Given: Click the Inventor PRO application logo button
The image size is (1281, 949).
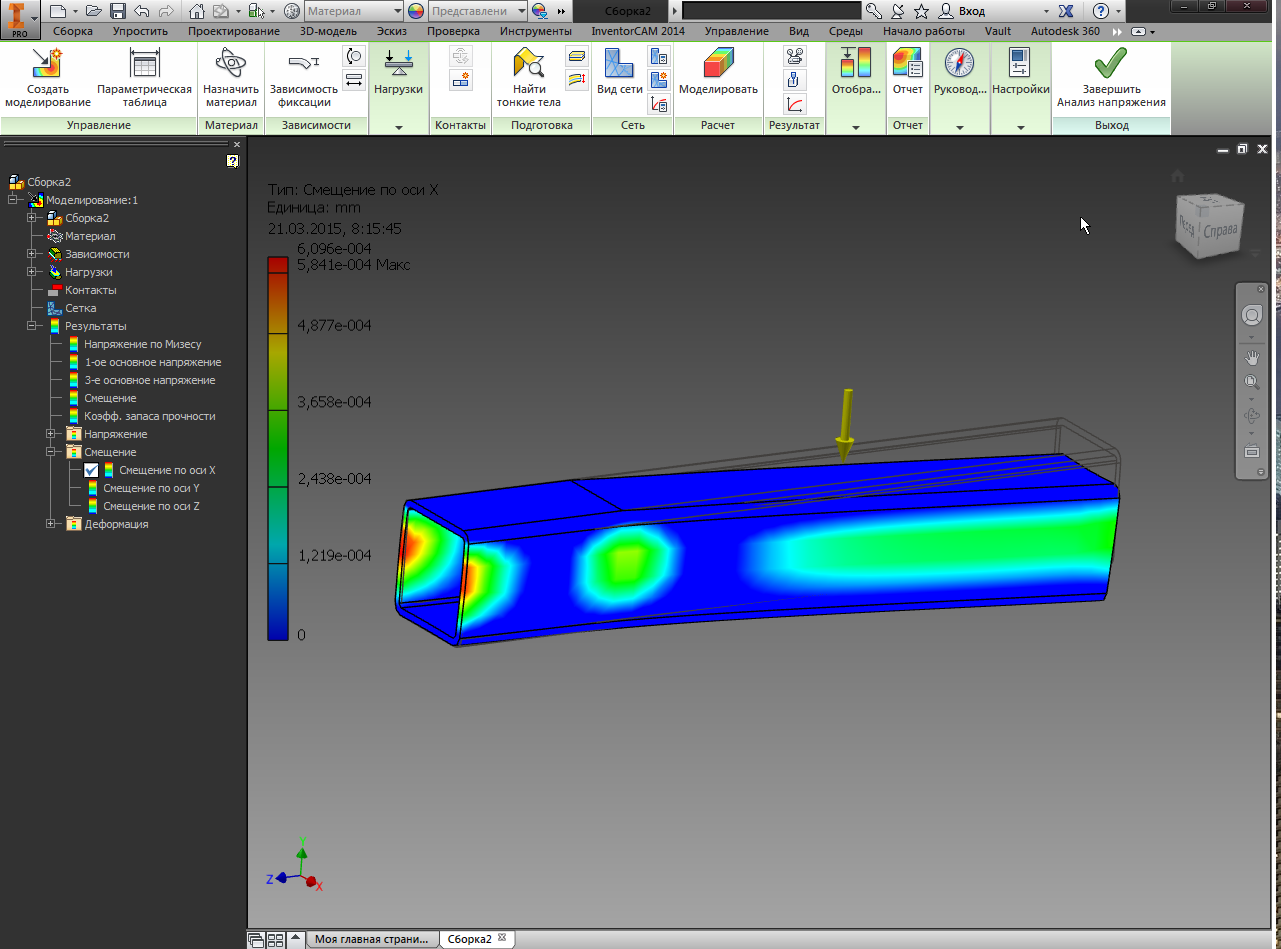Looking at the screenshot, I should tap(20, 19).
